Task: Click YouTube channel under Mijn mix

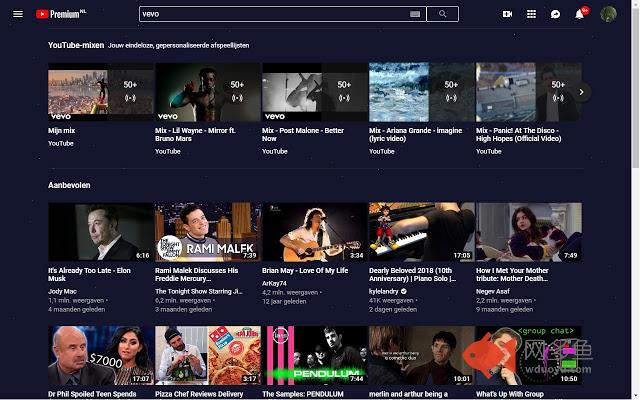Action: 61,143
